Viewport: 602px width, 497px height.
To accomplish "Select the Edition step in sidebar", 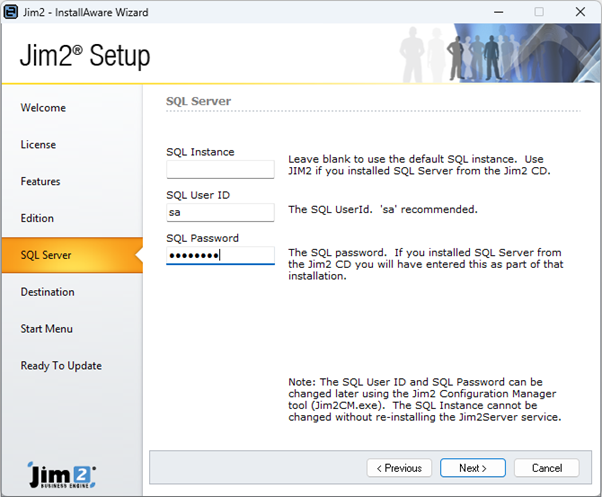I will pos(37,218).
